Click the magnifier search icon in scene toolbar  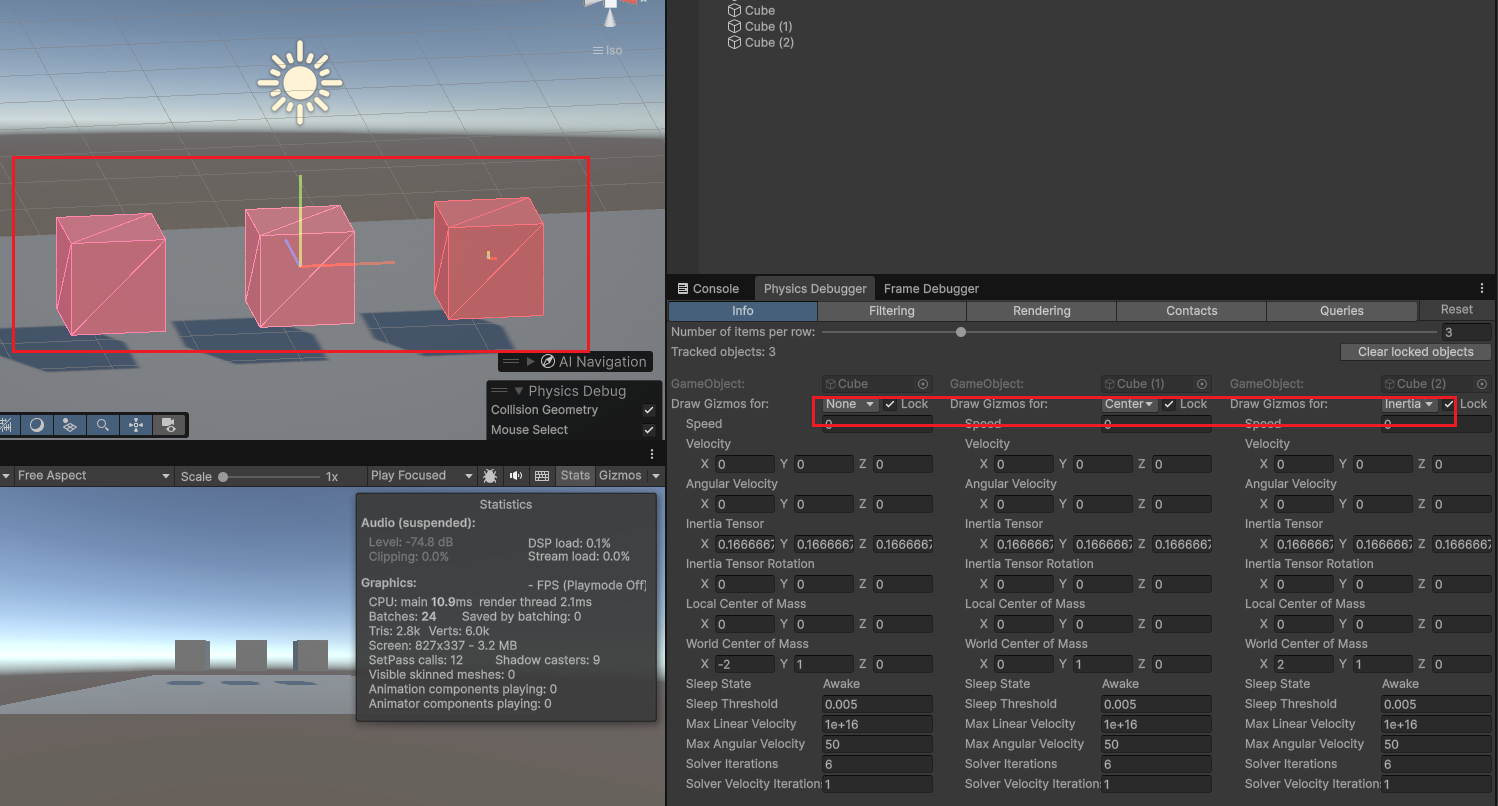click(102, 425)
